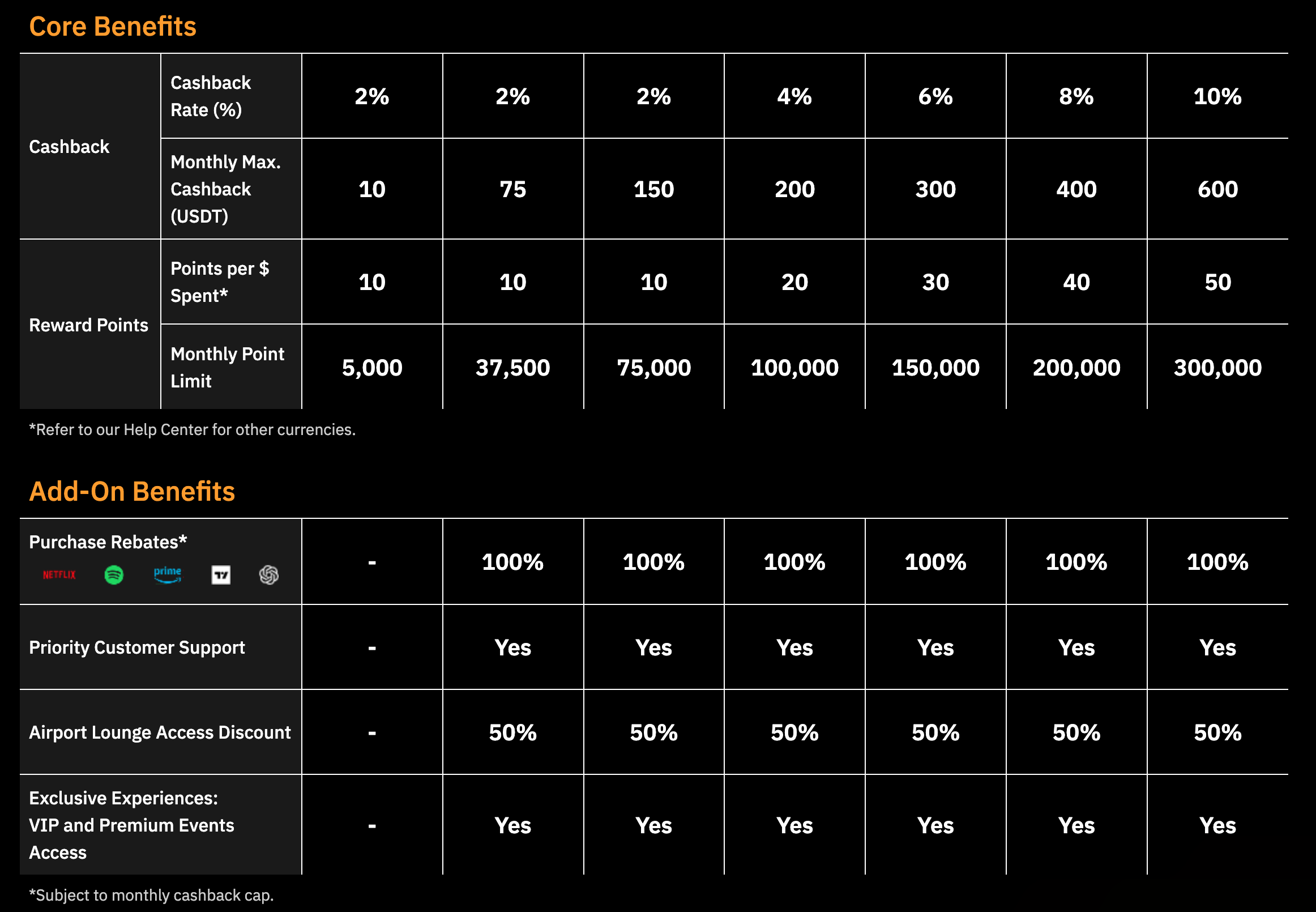Viewport: 1316px width, 912px height.
Task: Click the ChatGPT OpenAI icon
Action: [269, 574]
